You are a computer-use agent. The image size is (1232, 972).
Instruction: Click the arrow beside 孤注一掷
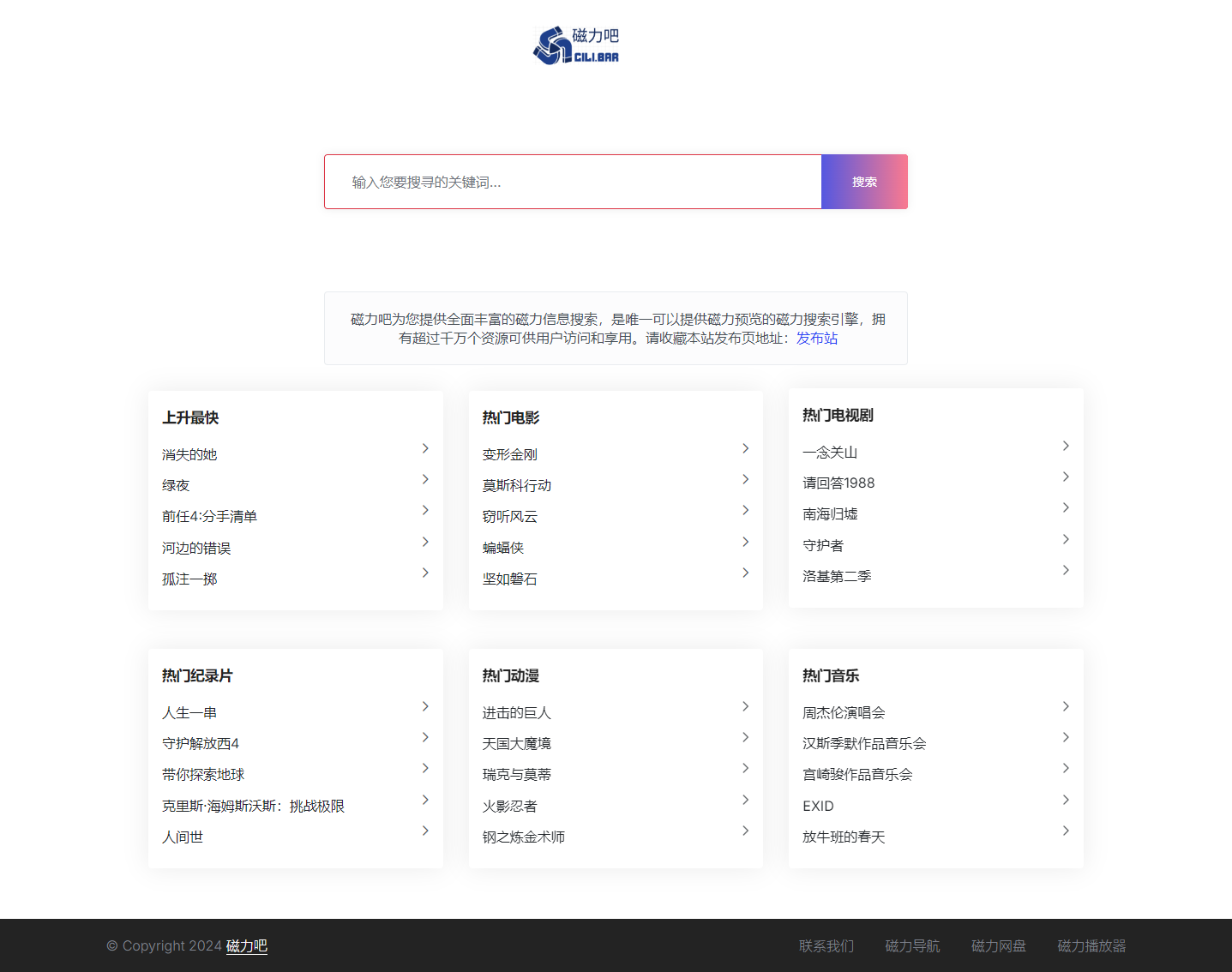point(425,573)
